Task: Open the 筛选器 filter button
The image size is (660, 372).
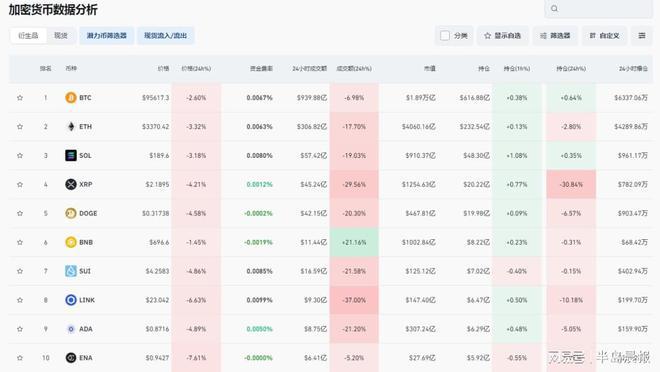Action: pos(555,36)
